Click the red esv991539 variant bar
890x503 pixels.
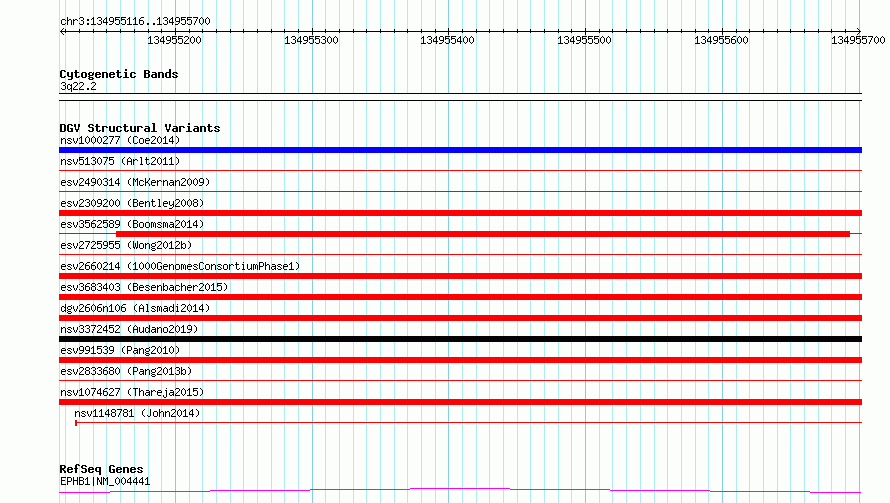click(x=460, y=360)
